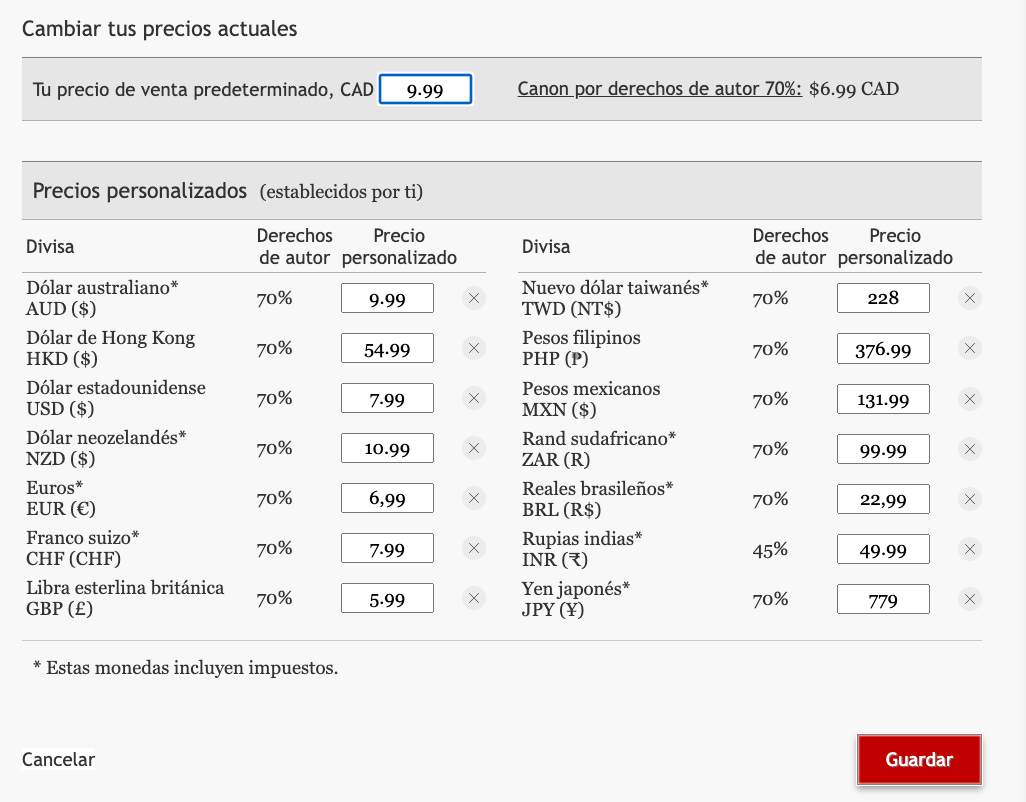Image resolution: width=1026 pixels, height=802 pixels.
Task: Remove the Euros custom price
Action: [473, 498]
